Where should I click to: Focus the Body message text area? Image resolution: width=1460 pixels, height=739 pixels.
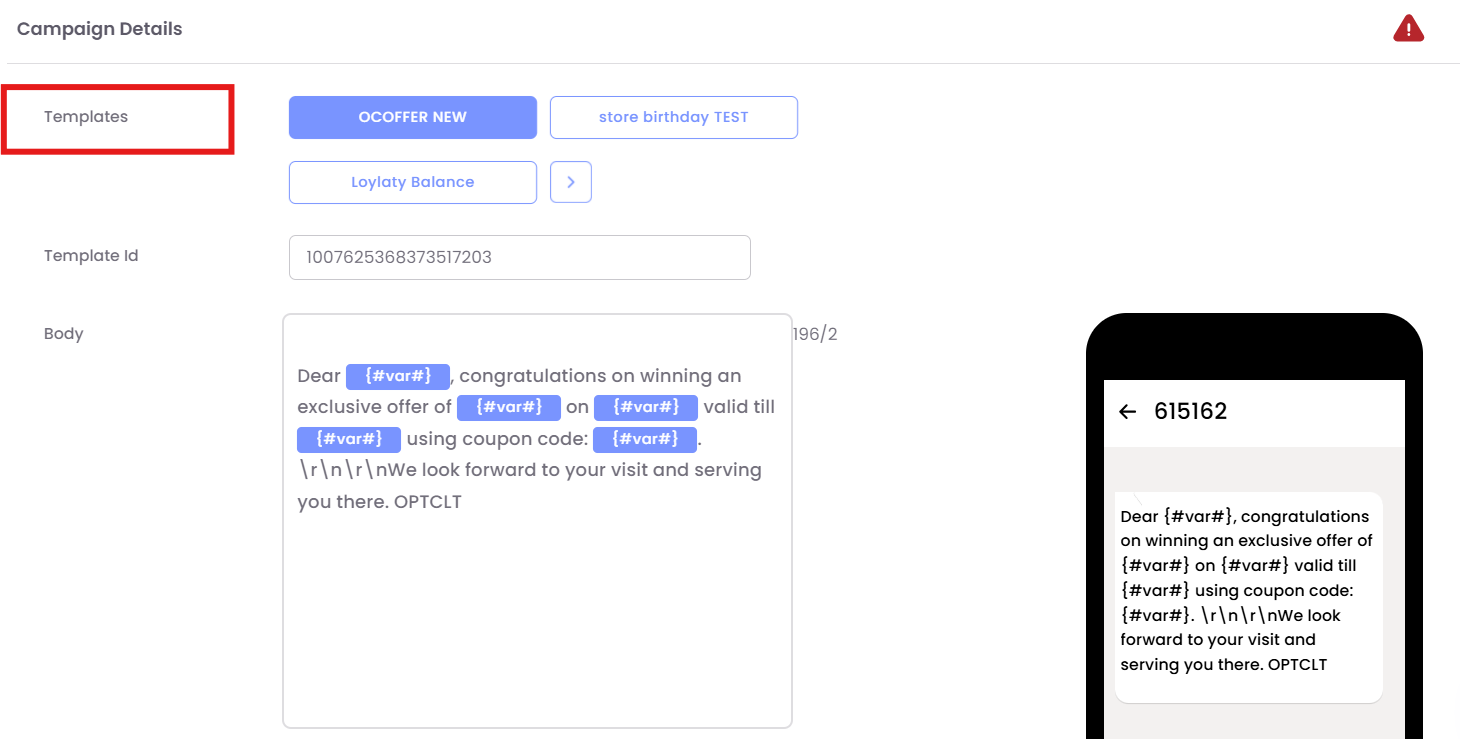point(537,610)
